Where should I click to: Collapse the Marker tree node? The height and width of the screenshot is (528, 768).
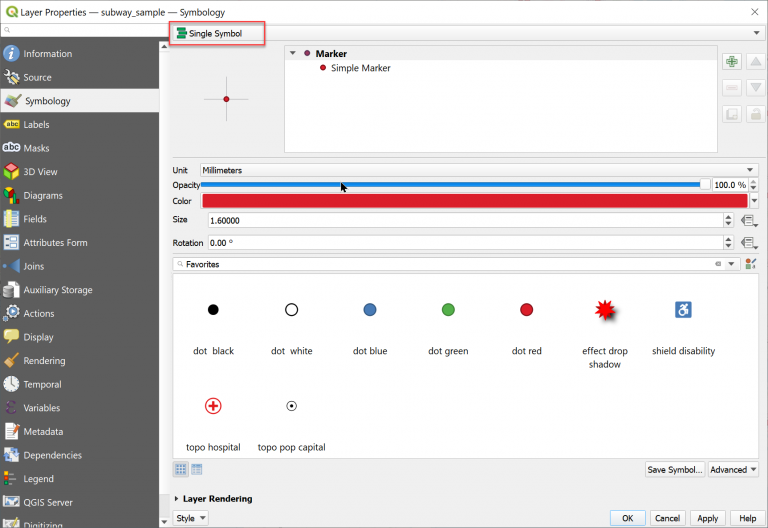(292, 53)
